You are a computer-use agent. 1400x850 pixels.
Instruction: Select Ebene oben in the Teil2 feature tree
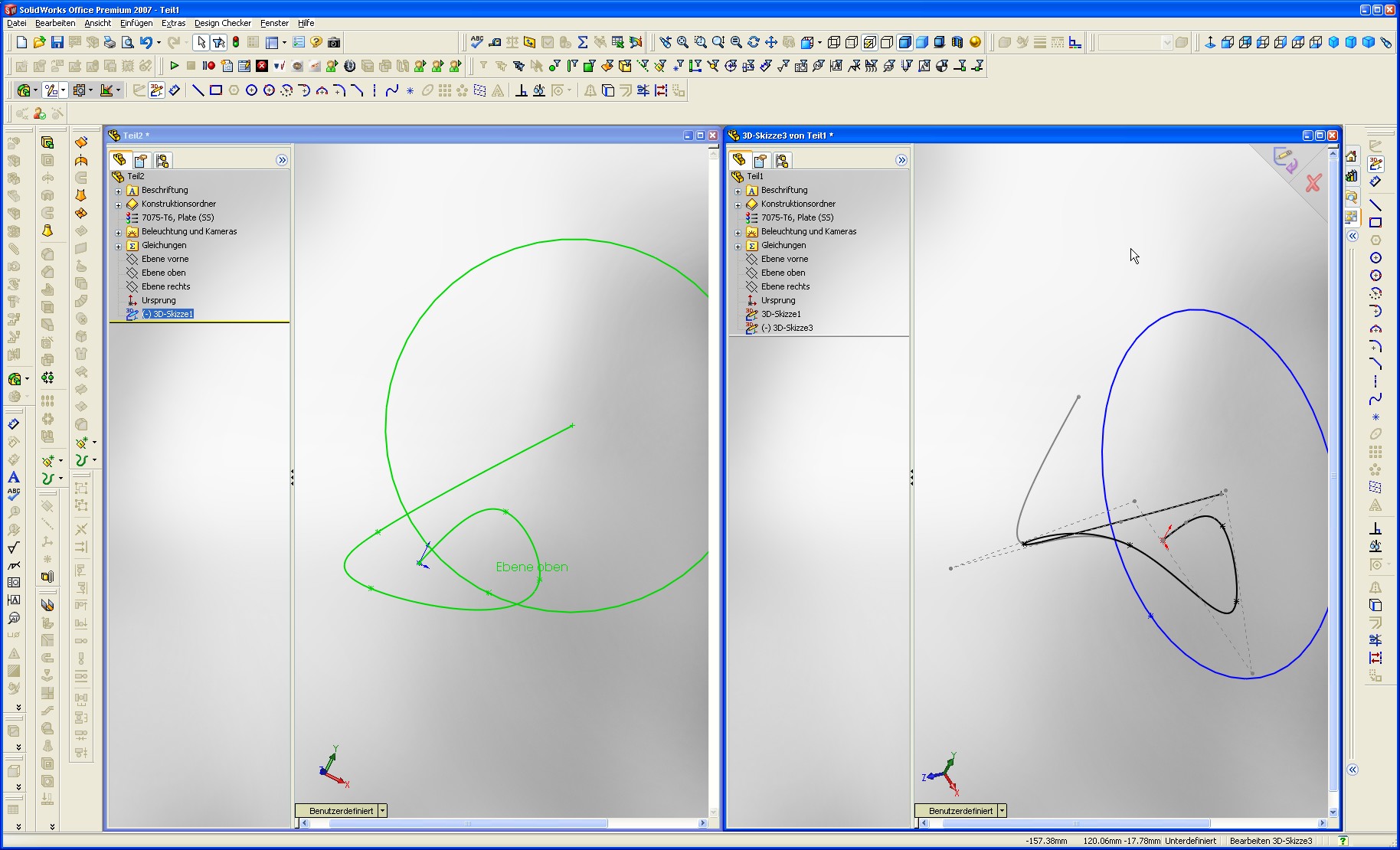click(163, 273)
